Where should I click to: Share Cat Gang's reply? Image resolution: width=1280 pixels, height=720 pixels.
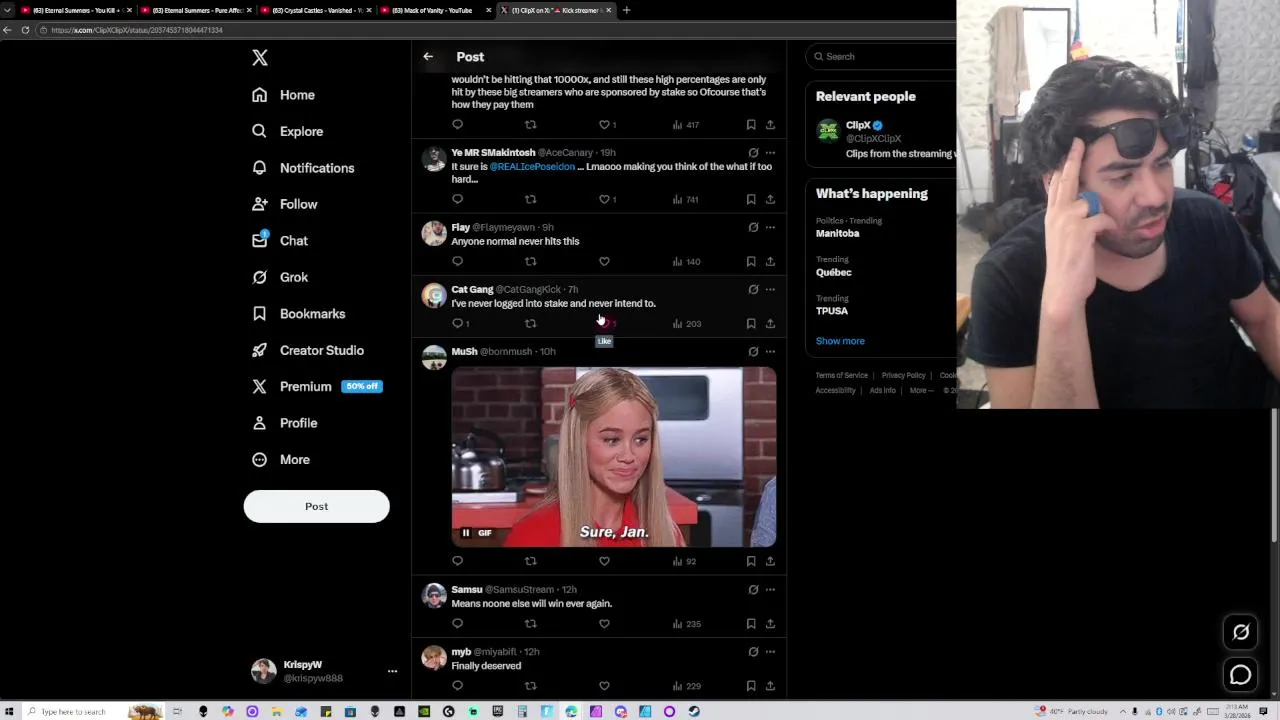coord(770,324)
